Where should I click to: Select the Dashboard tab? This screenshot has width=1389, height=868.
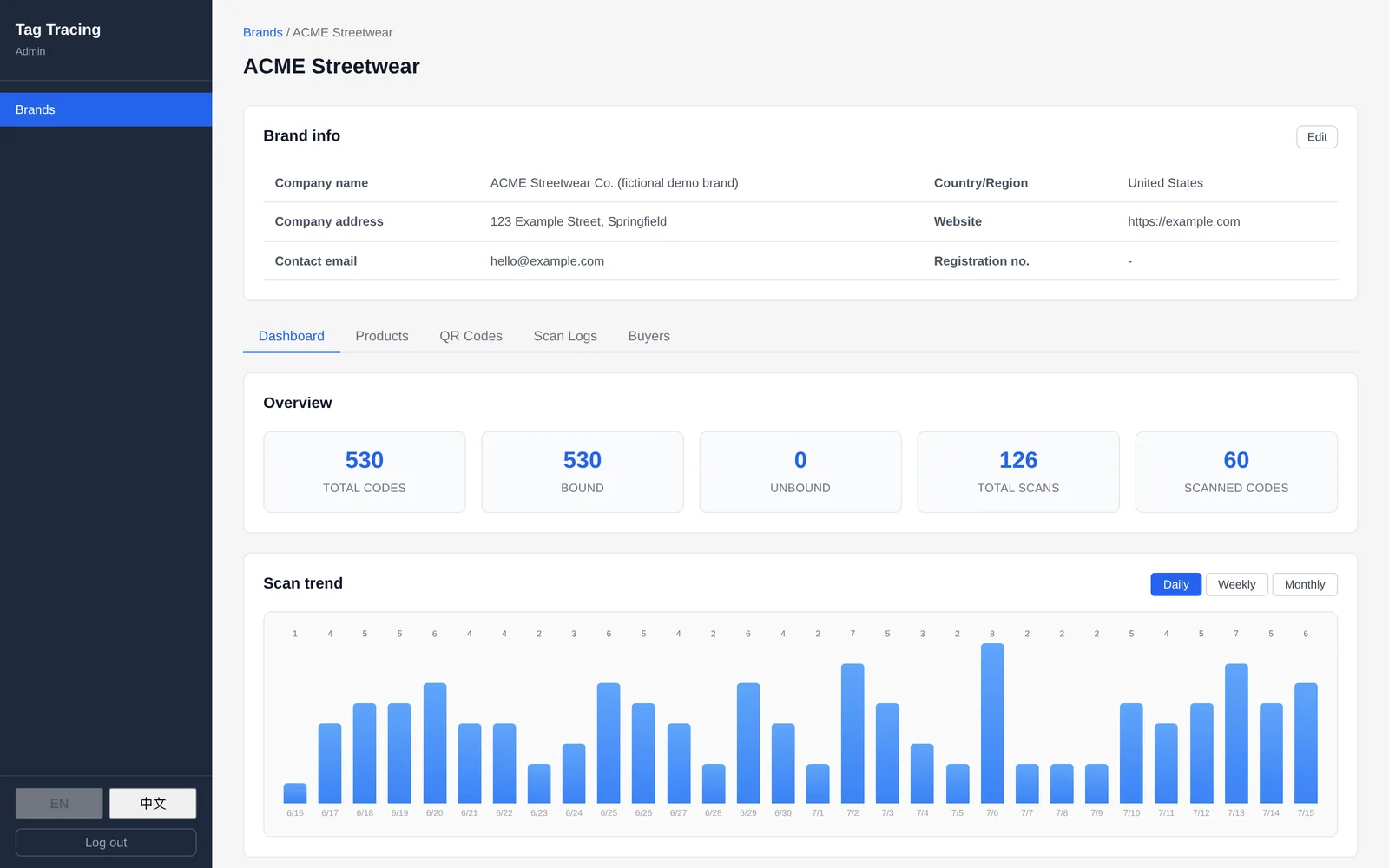291,336
